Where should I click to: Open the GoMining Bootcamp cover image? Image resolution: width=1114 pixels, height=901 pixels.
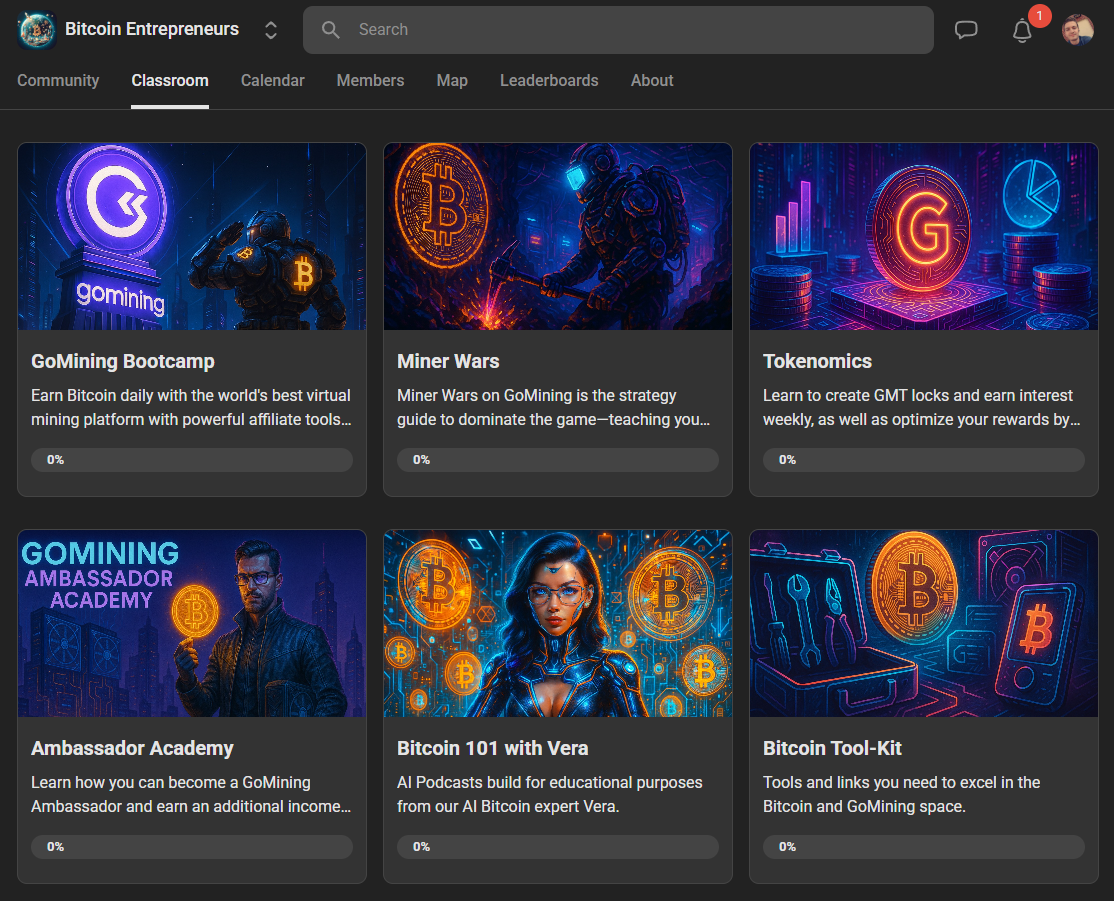192,237
